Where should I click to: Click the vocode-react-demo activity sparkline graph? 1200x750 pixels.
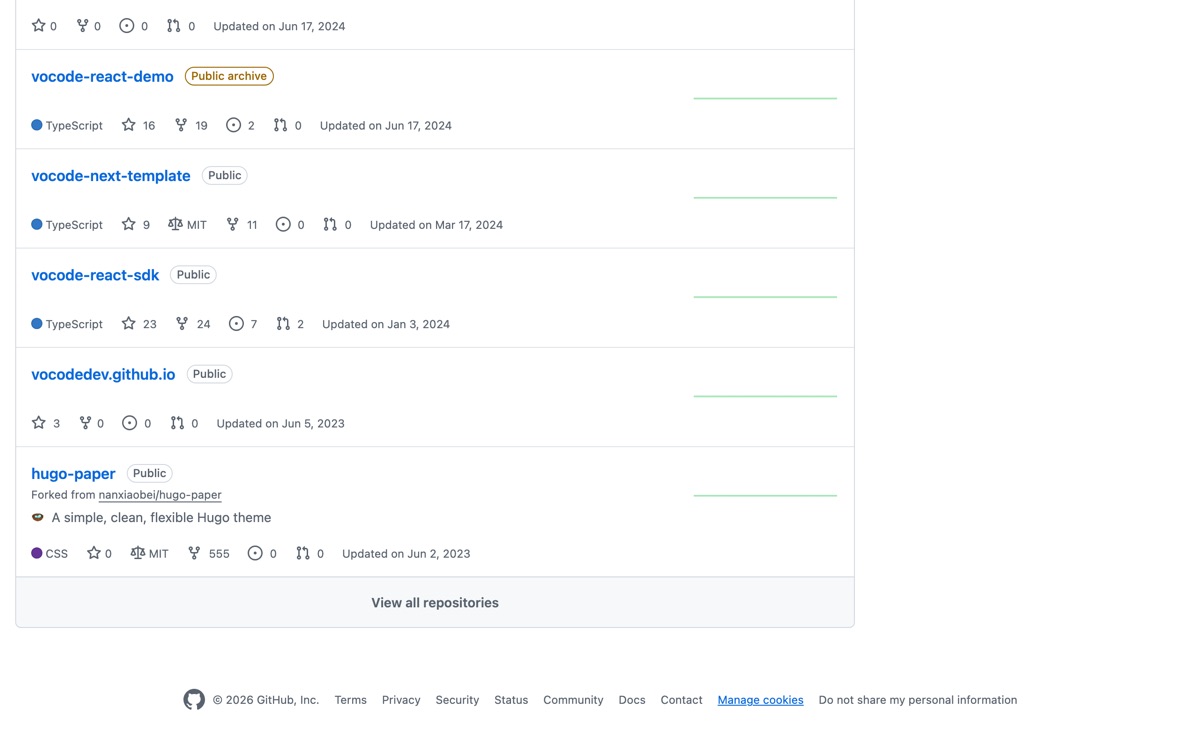pyautogui.click(x=765, y=98)
